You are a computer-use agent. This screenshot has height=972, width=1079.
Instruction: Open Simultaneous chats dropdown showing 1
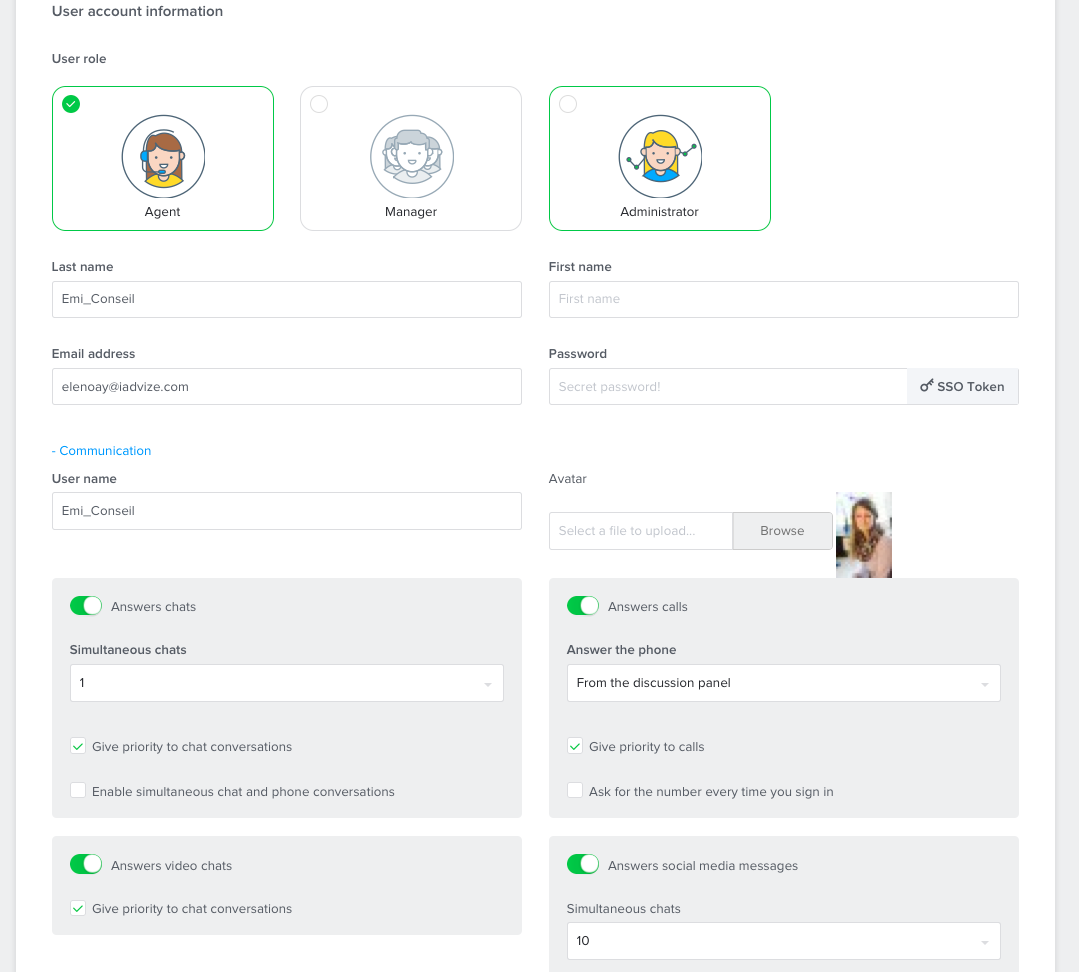coord(287,683)
